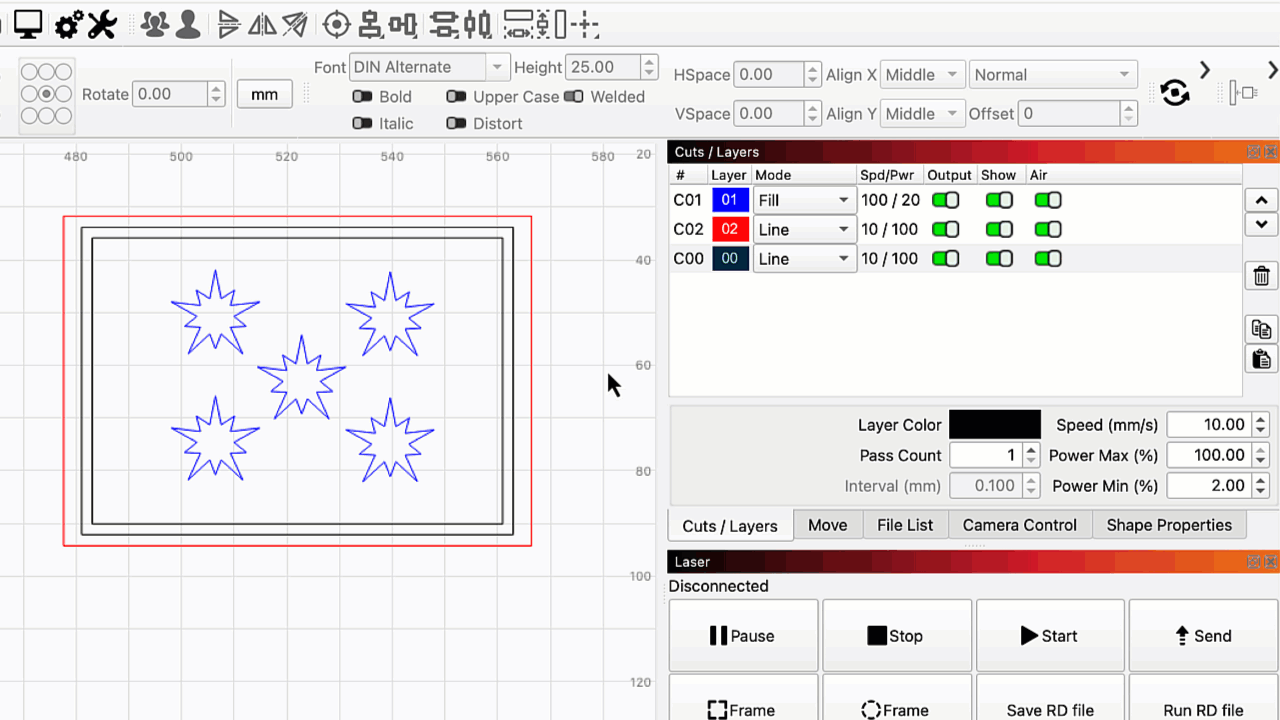This screenshot has height=720, width=1280.
Task: Move the layer up with arrow button
Action: click(x=1261, y=200)
